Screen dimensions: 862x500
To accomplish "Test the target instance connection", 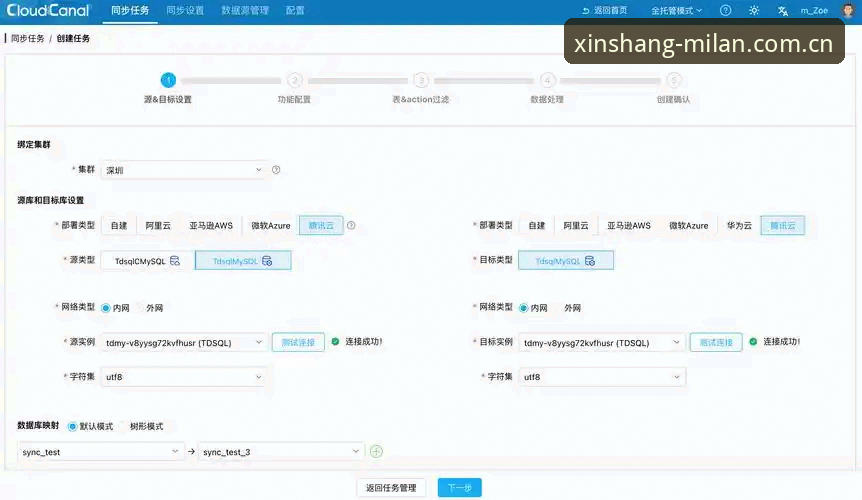I will (x=716, y=342).
